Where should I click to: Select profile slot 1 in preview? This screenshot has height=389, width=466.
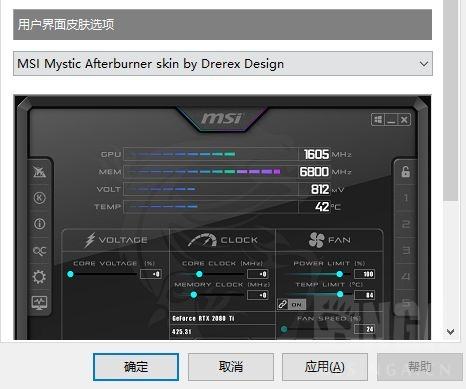tap(406, 198)
